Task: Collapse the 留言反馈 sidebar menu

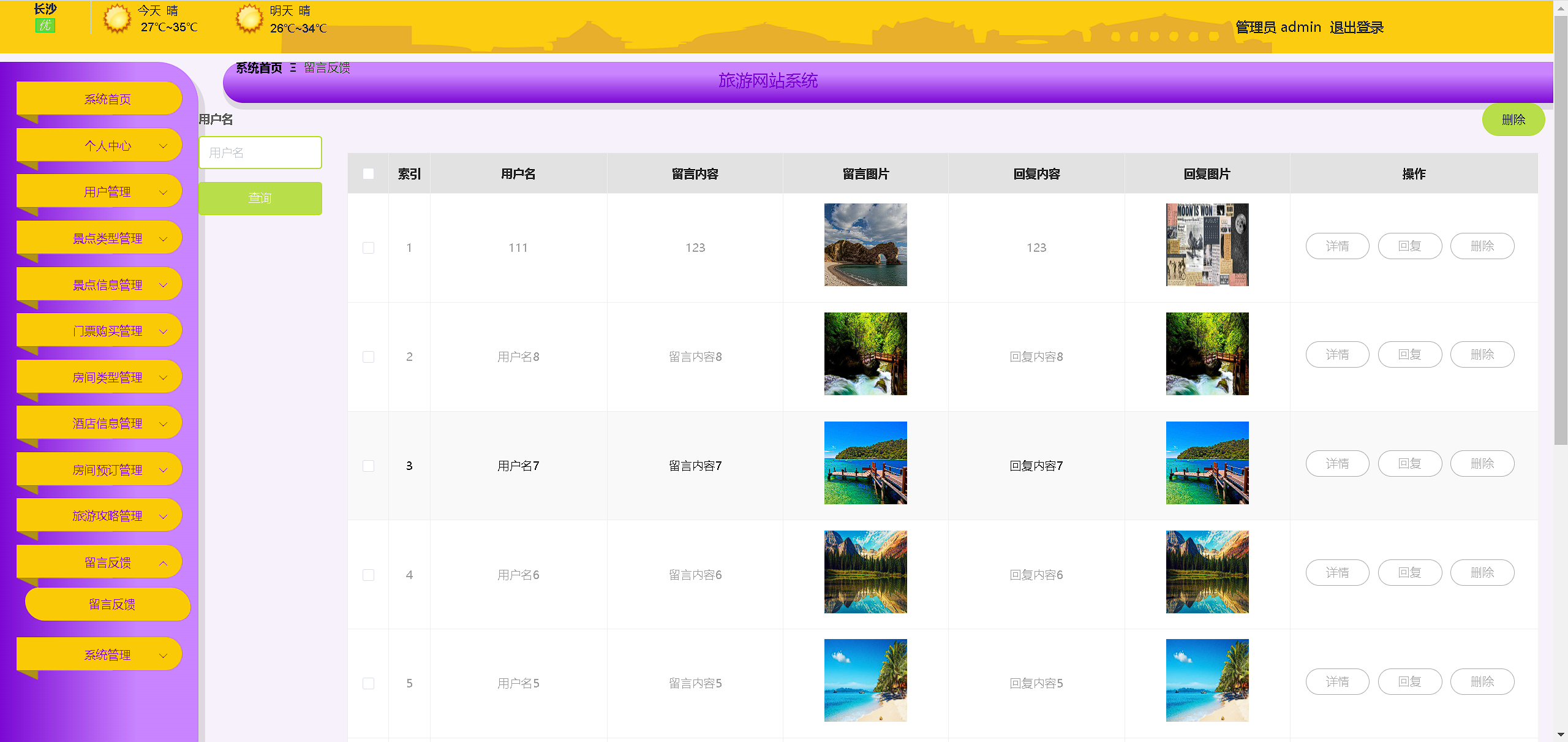Action: (x=107, y=562)
